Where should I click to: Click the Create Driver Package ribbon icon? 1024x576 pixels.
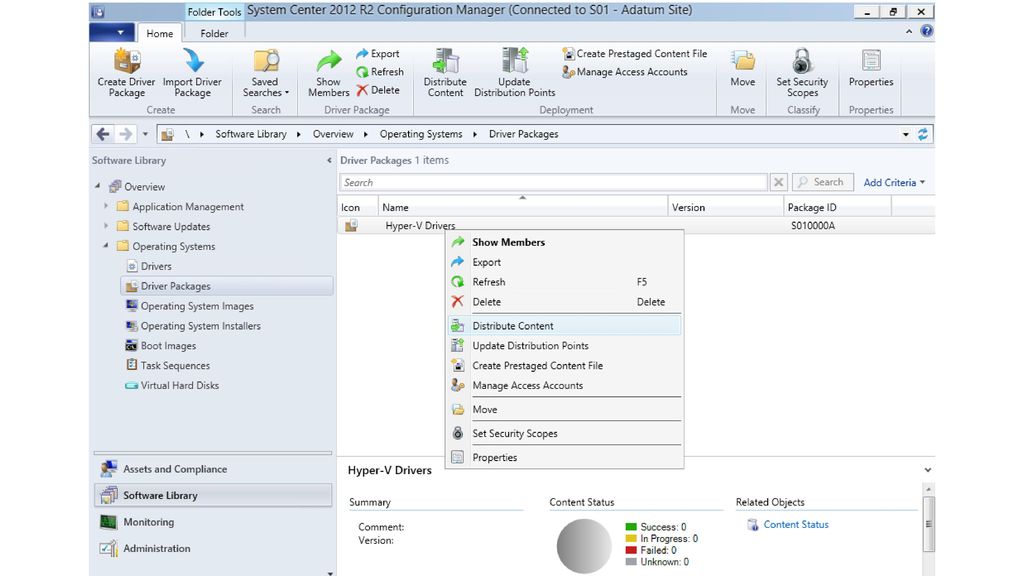coord(127,72)
